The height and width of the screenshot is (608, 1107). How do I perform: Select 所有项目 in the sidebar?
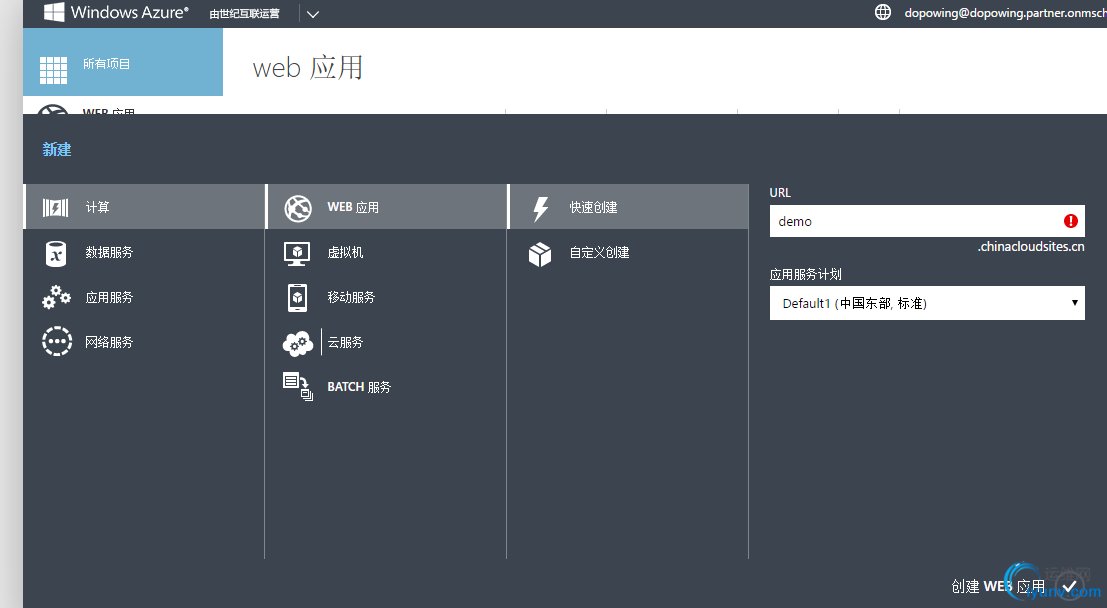[123, 62]
